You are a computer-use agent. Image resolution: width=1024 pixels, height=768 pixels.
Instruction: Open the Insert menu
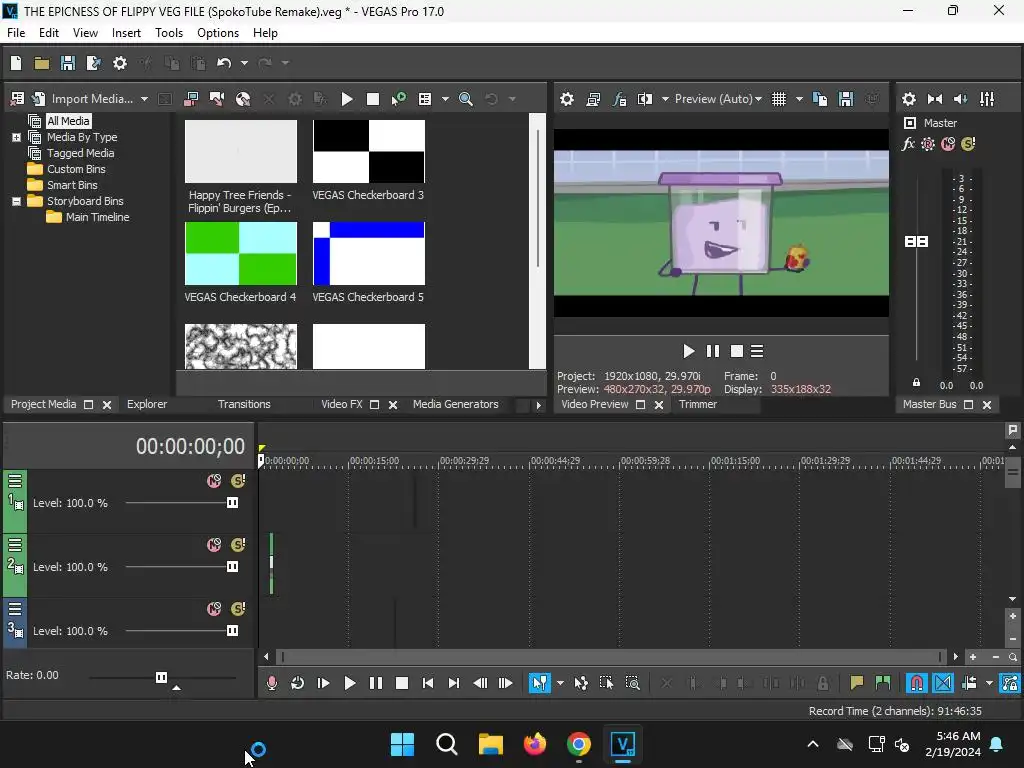(126, 33)
